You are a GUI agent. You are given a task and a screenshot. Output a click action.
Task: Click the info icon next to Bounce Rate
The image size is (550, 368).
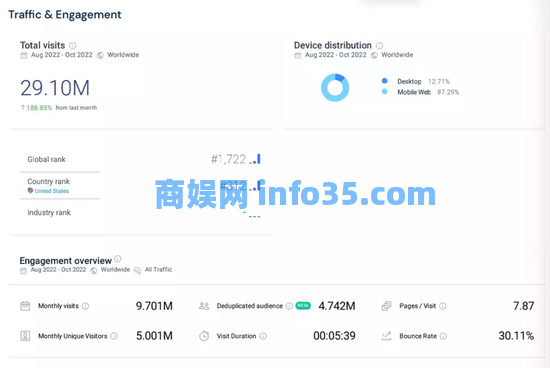[x=443, y=336]
